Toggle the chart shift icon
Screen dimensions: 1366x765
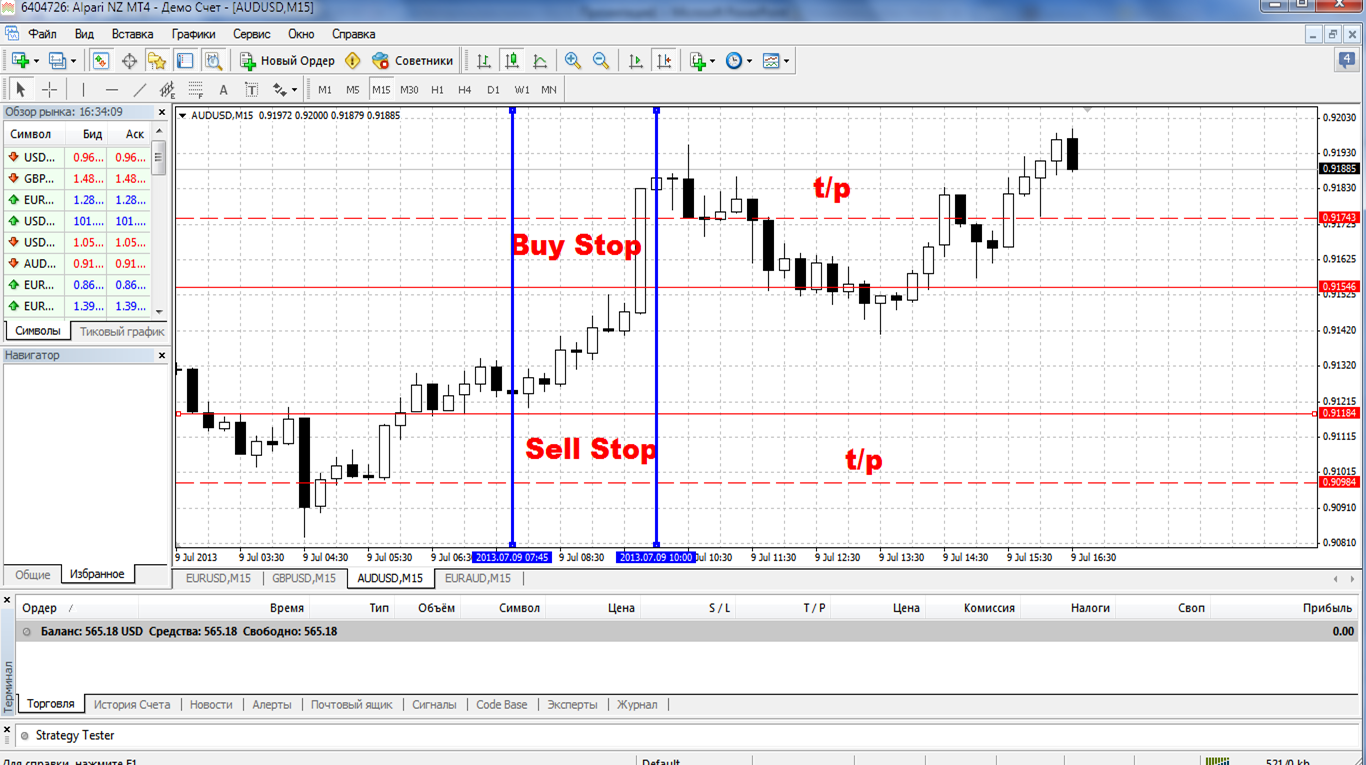664,61
